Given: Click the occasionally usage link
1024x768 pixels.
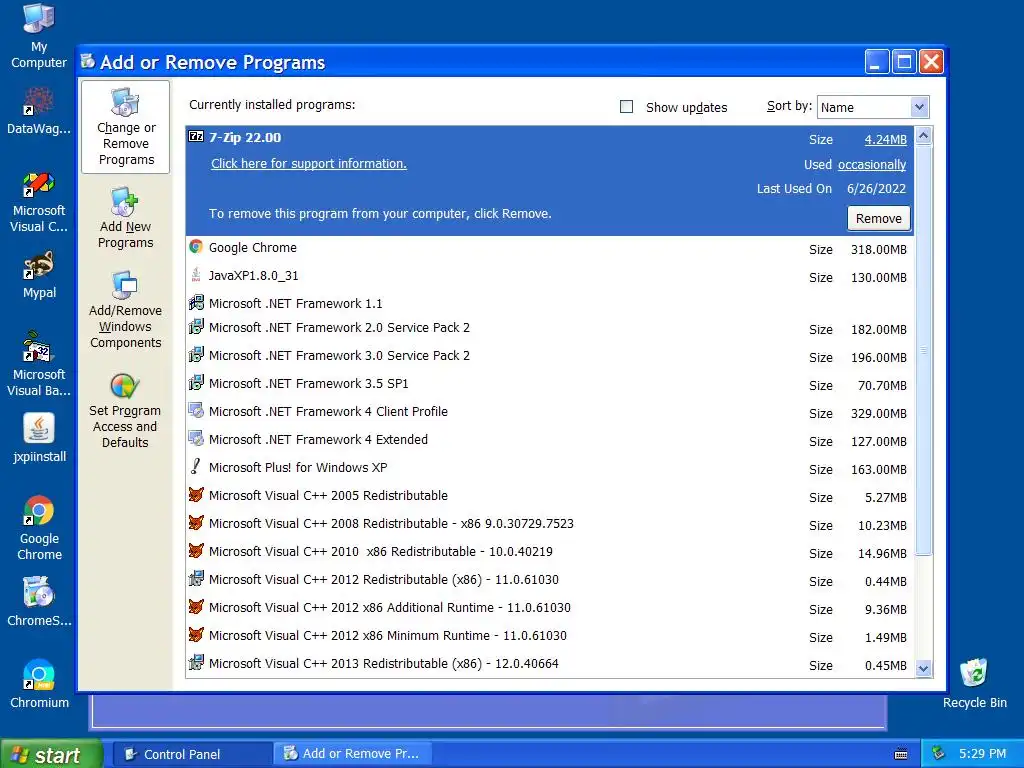Looking at the screenshot, I should (872, 165).
